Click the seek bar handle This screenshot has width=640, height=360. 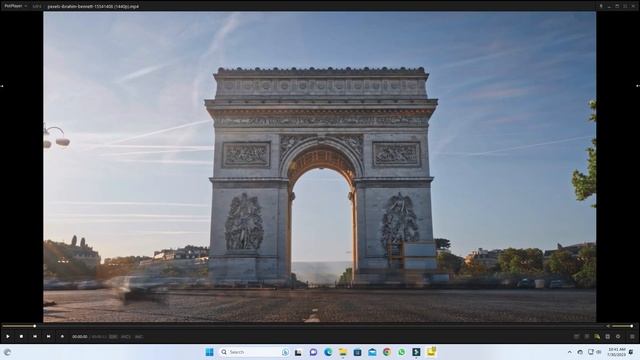click(35, 326)
